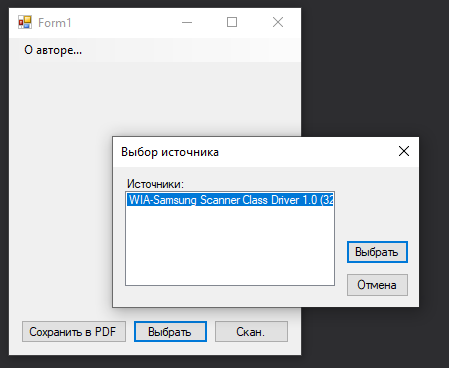Click Выбрать button on the main form
The image size is (449, 368).
(170, 332)
